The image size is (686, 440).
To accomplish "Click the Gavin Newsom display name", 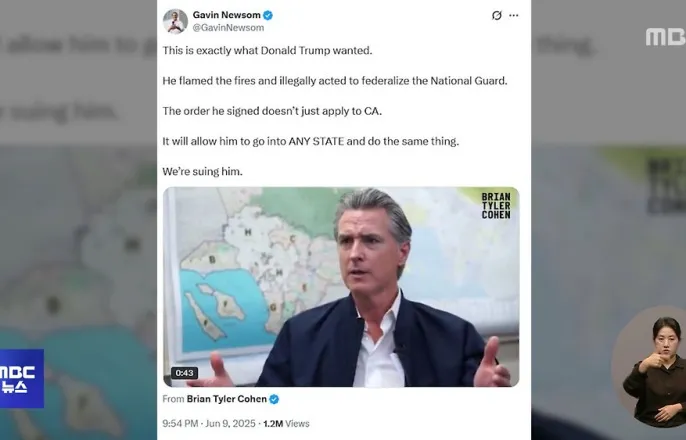I will pos(227,15).
